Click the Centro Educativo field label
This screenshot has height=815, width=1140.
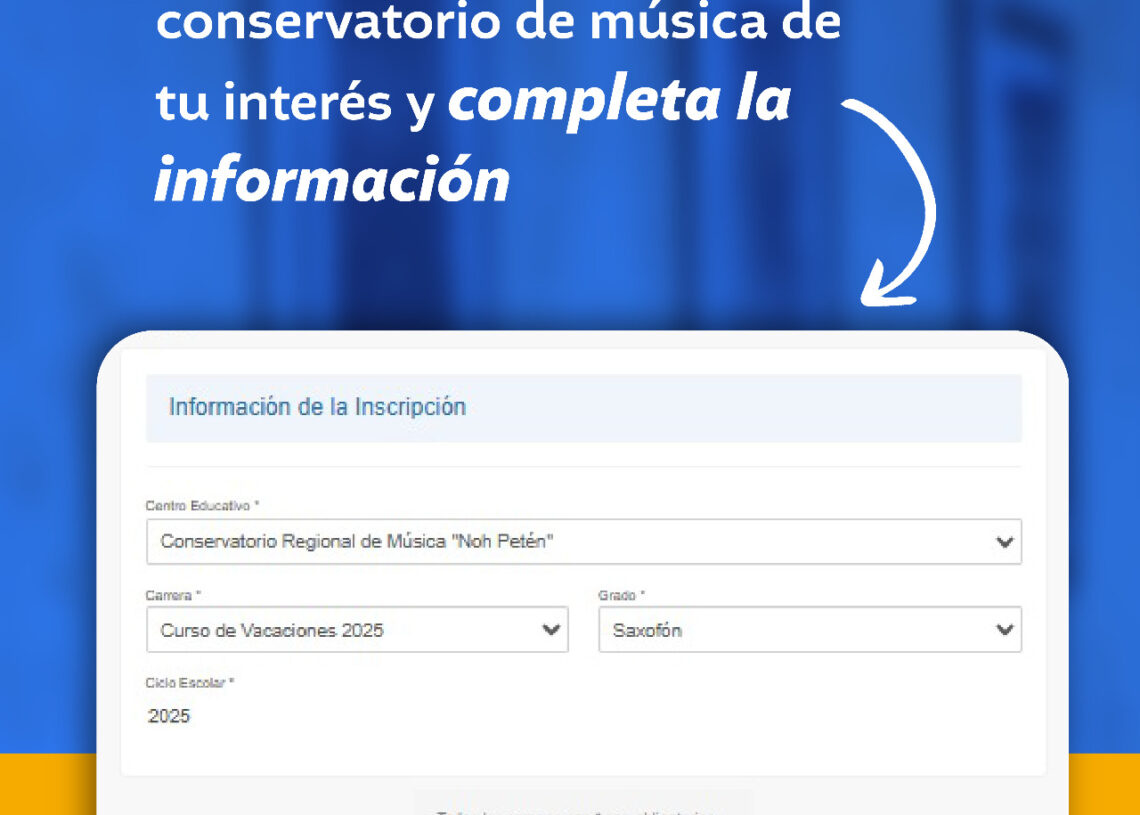[202, 506]
